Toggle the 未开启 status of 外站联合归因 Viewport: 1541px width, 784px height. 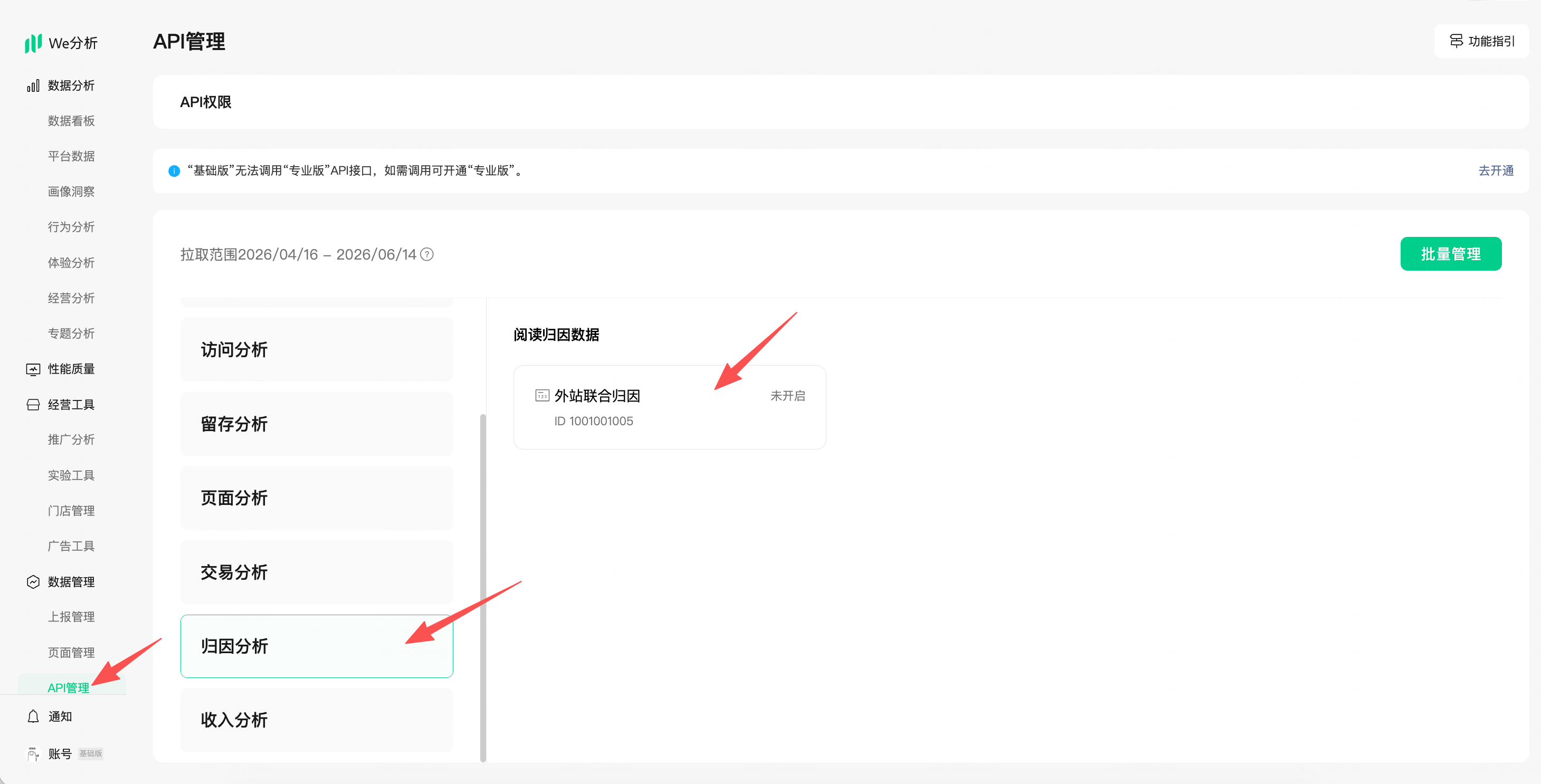[x=787, y=396]
